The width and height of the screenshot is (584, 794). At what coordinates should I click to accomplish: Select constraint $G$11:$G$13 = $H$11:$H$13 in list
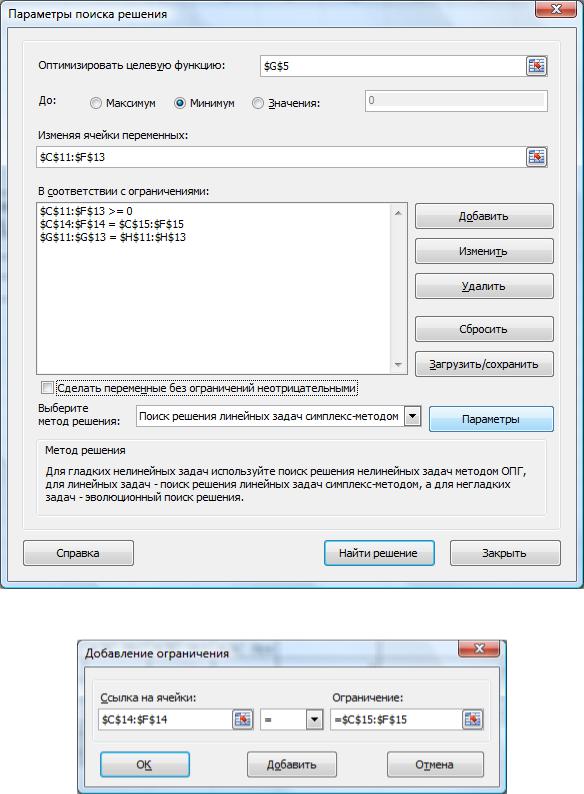click(x=113, y=237)
